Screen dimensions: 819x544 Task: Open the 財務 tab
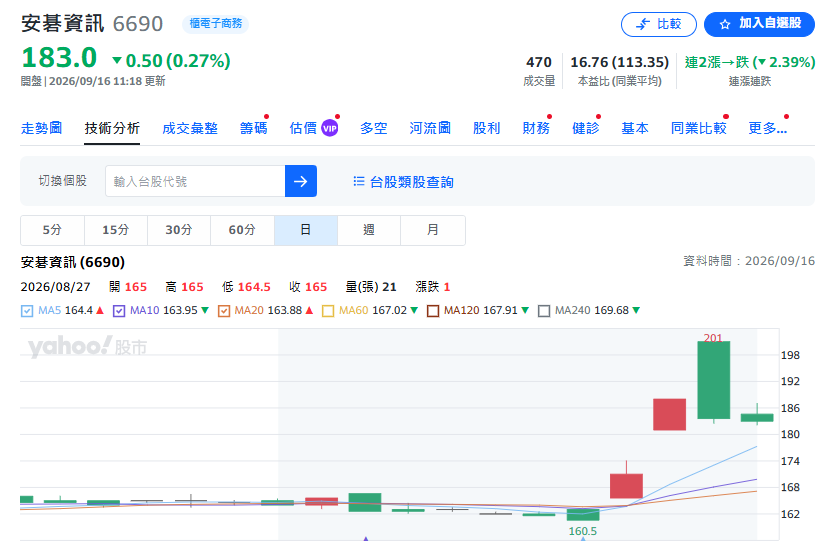(536, 128)
